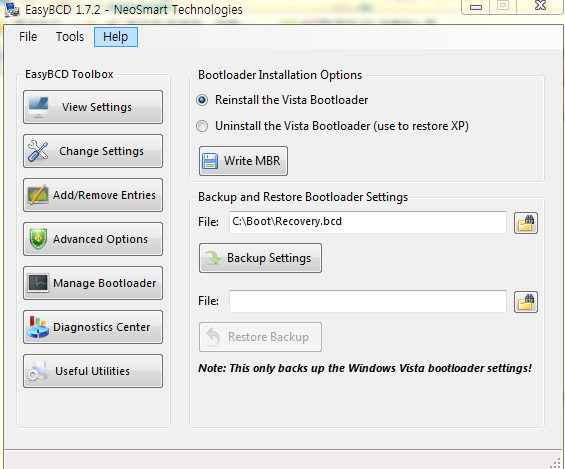This screenshot has width=565, height=469.
Task: Open the Tools menu
Action: [70, 37]
